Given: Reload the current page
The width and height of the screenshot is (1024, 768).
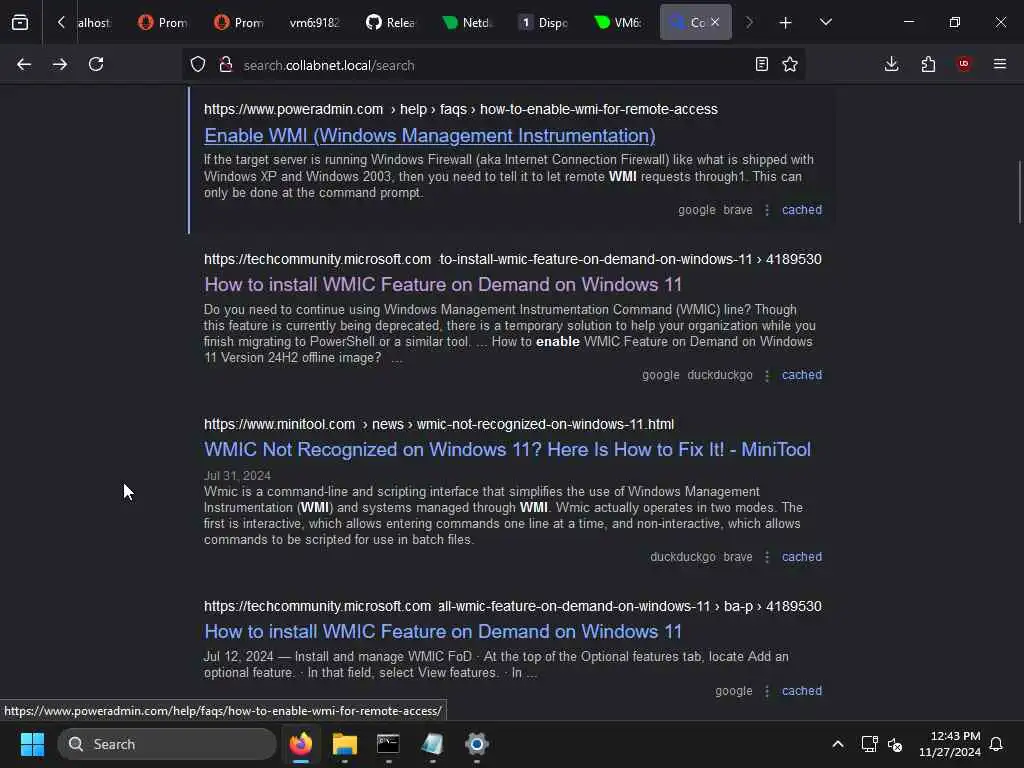Looking at the screenshot, I should (96, 65).
